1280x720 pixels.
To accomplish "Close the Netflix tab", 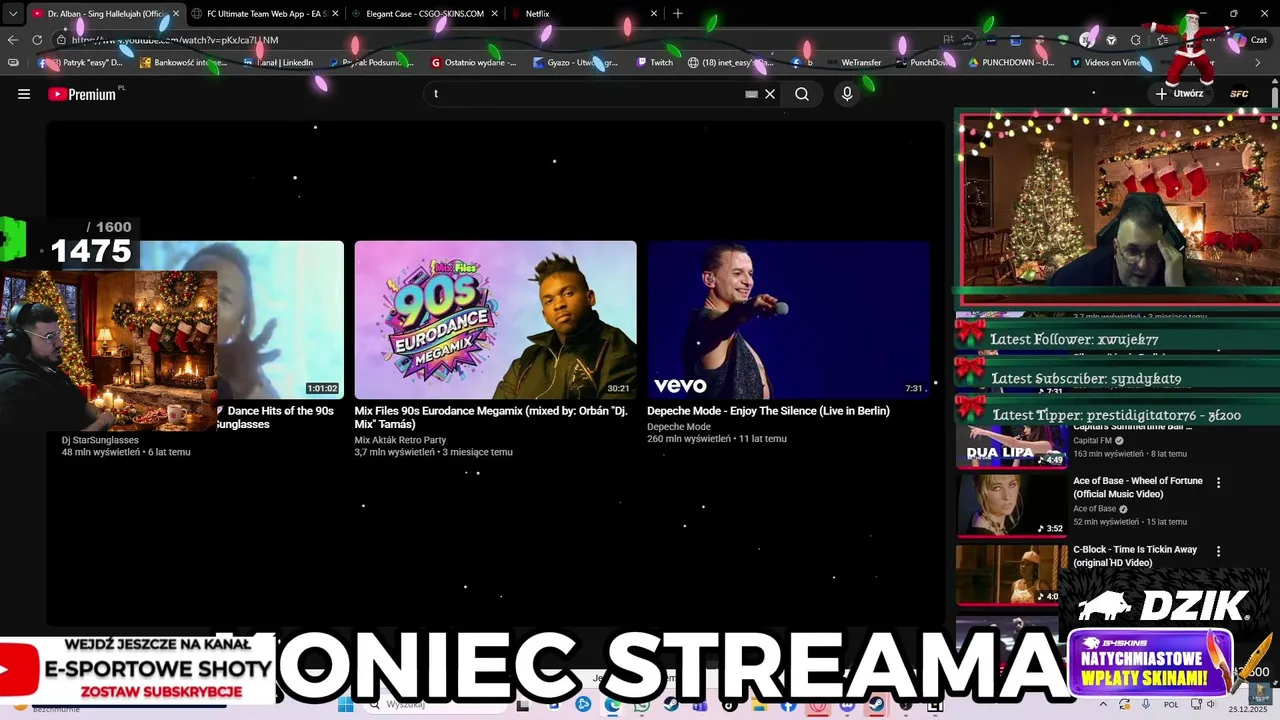I will coord(654,14).
